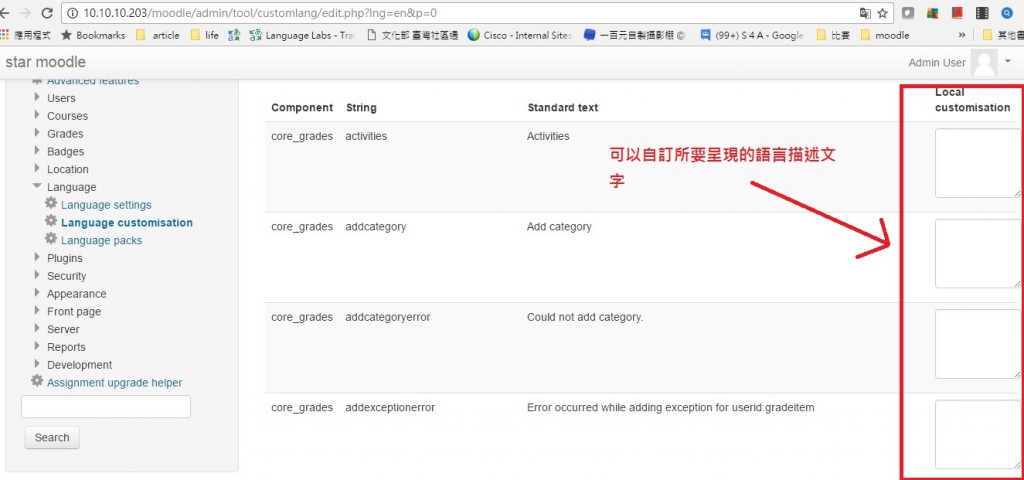Open the life bookmark folder

204,35
